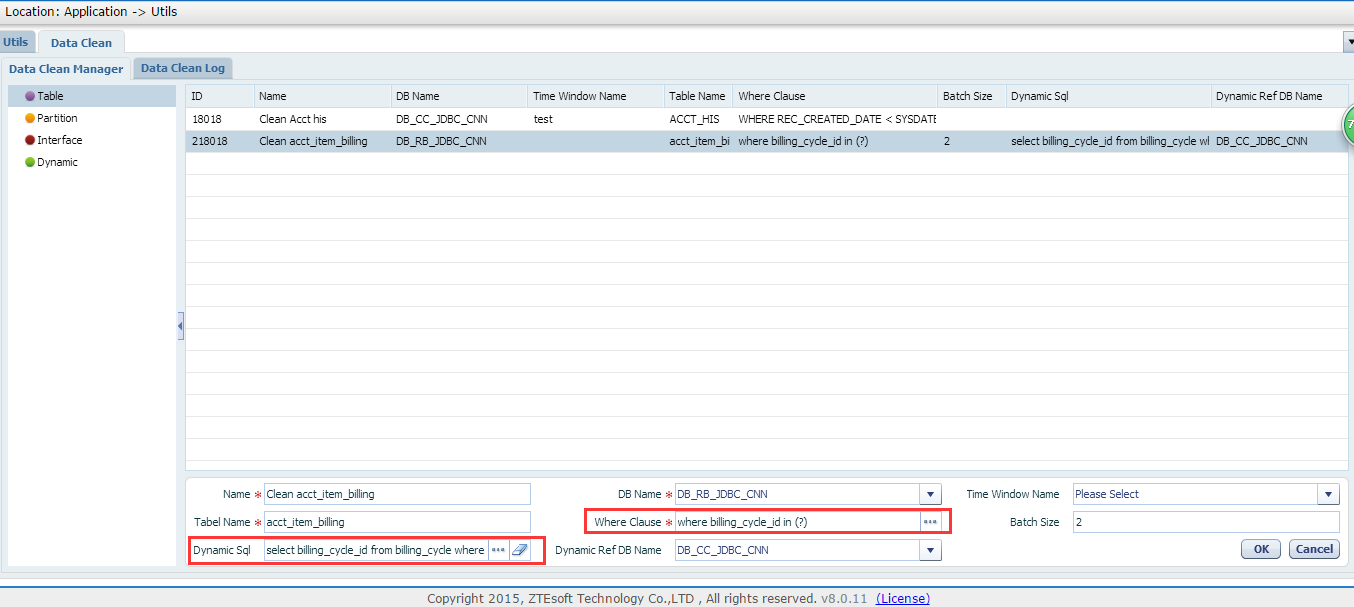Click the Batch Size cell showing 2
1354x607 pixels.
[x=972, y=141]
